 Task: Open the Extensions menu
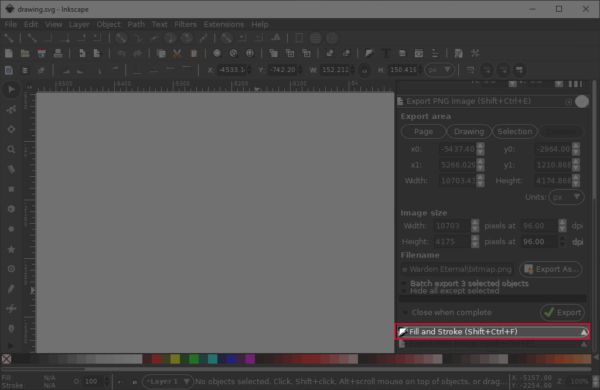(x=223, y=24)
